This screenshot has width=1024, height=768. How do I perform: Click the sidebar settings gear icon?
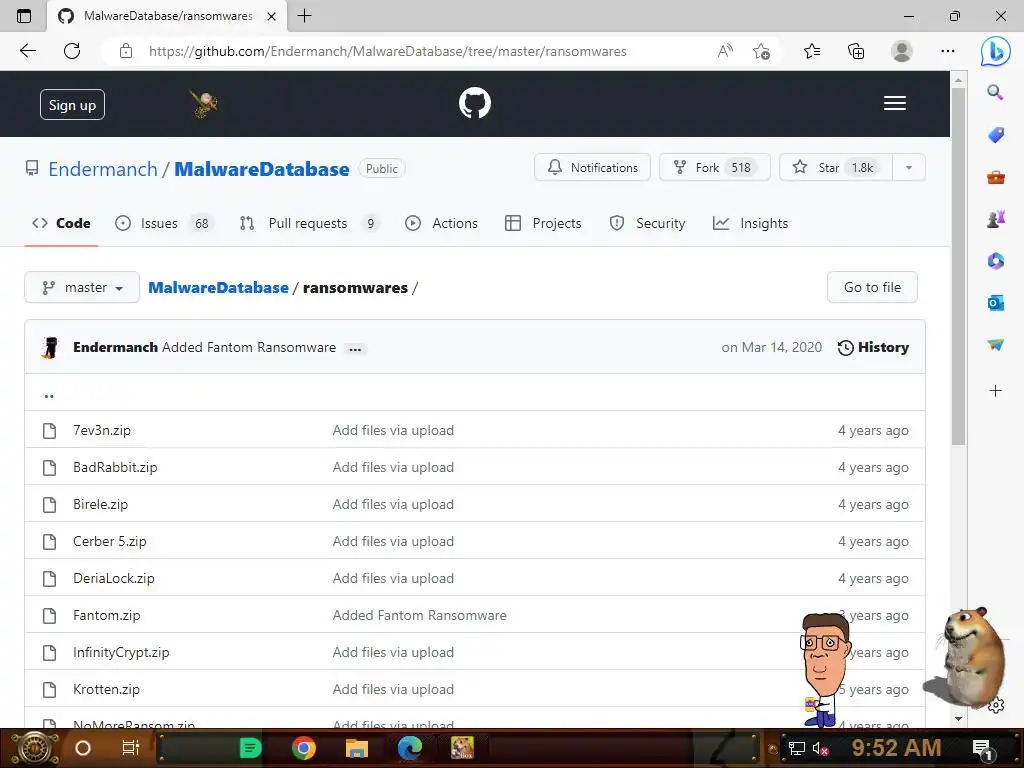[996, 705]
